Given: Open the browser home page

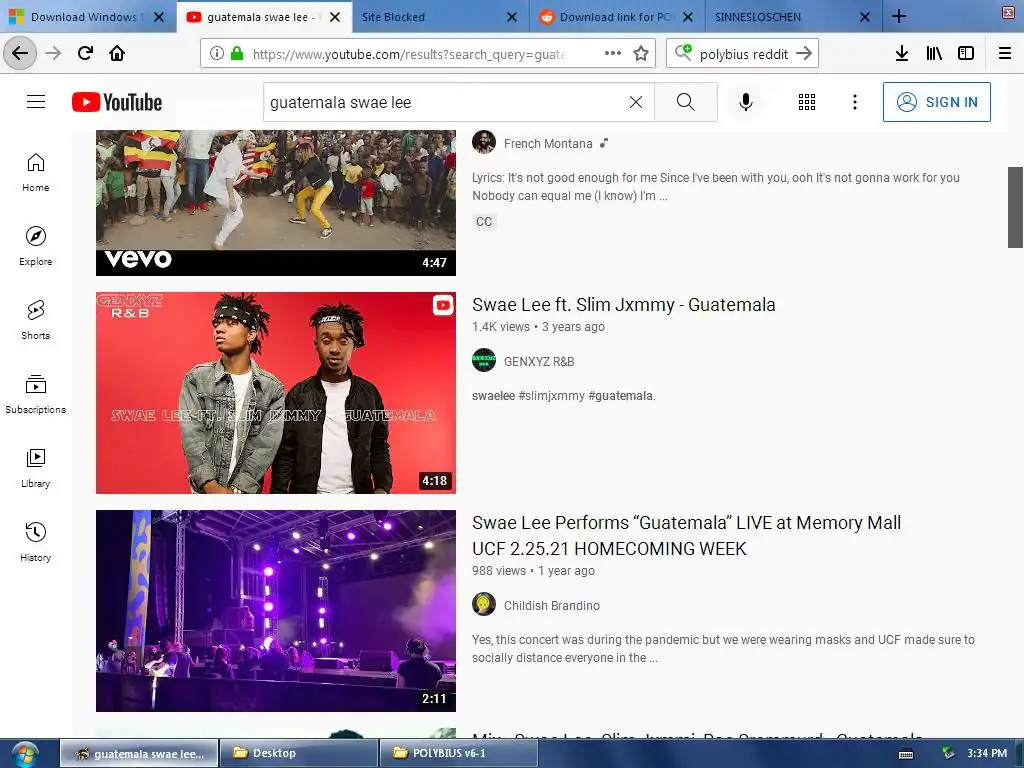Looking at the screenshot, I should coord(117,53).
